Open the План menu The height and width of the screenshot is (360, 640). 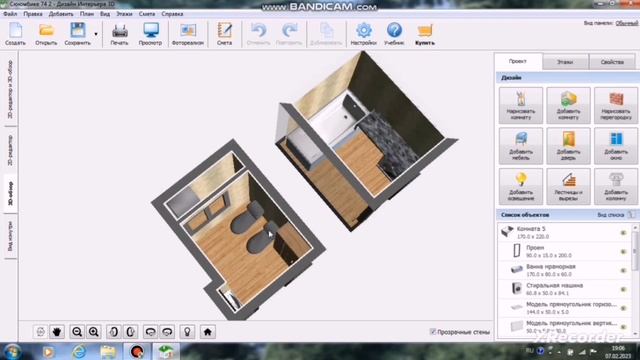pyautogui.click(x=87, y=14)
